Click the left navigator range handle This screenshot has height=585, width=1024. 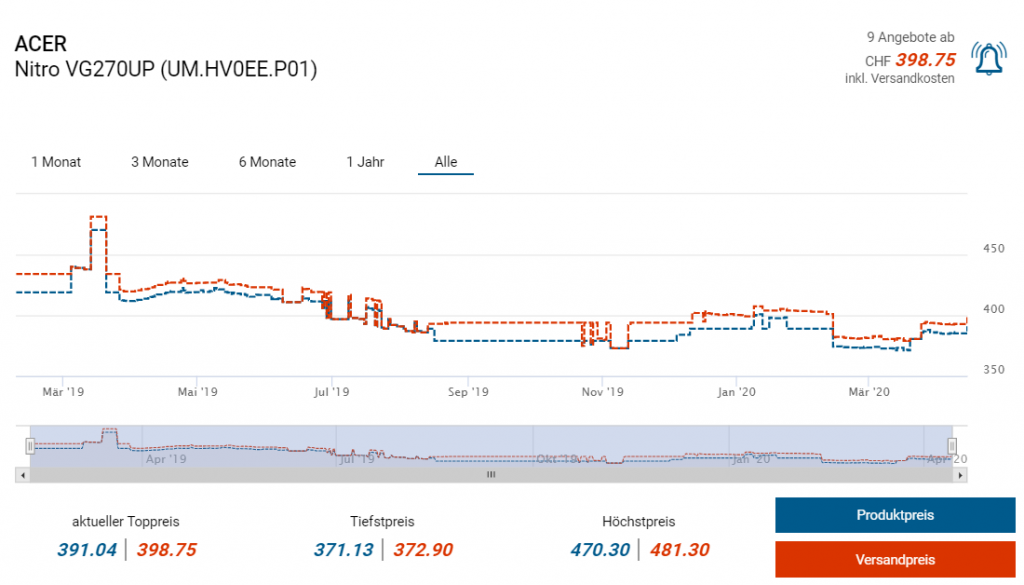coord(31,446)
